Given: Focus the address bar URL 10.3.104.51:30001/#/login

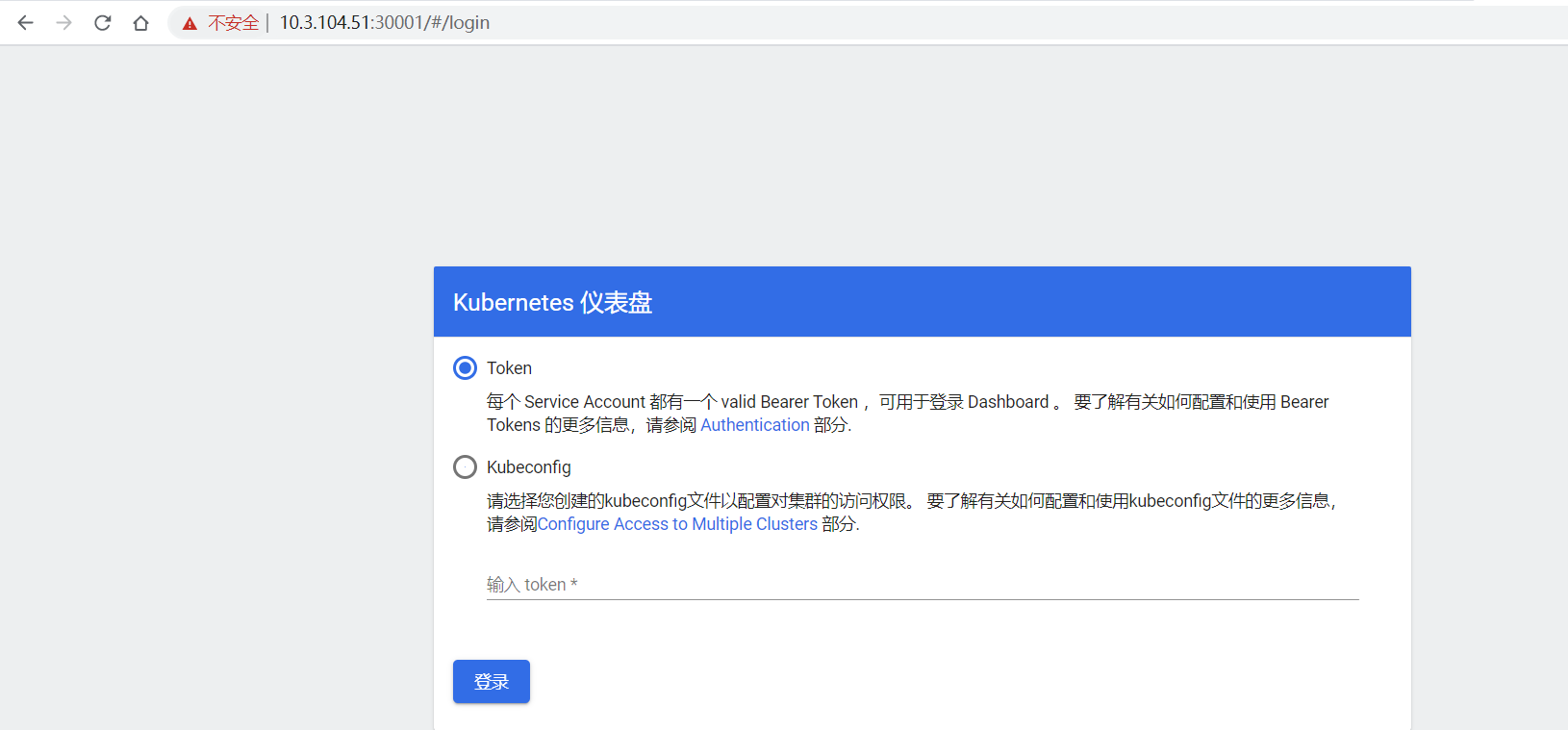Looking at the screenshot, I should pos(385,23).
